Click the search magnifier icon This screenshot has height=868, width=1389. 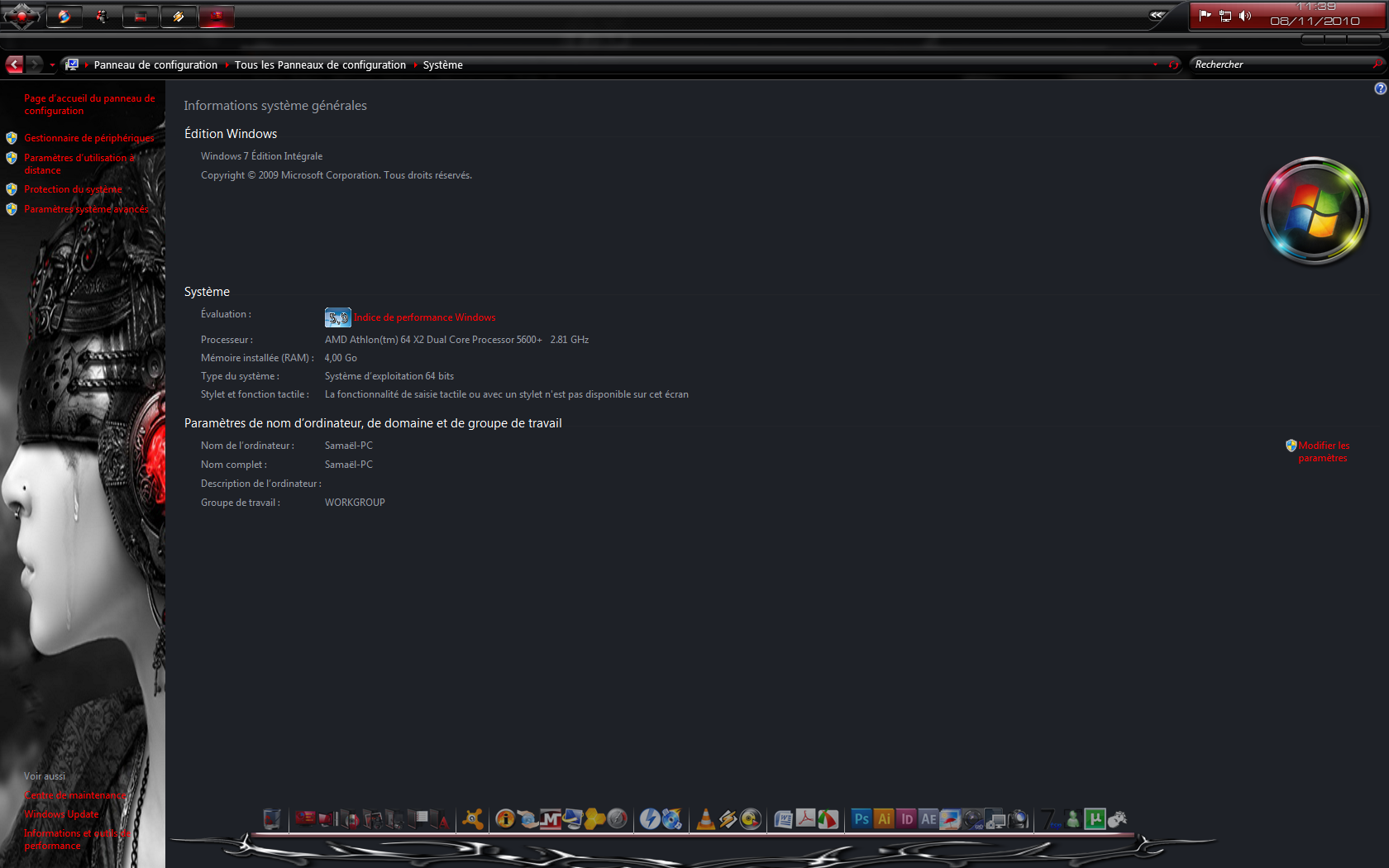point(1377,64)
